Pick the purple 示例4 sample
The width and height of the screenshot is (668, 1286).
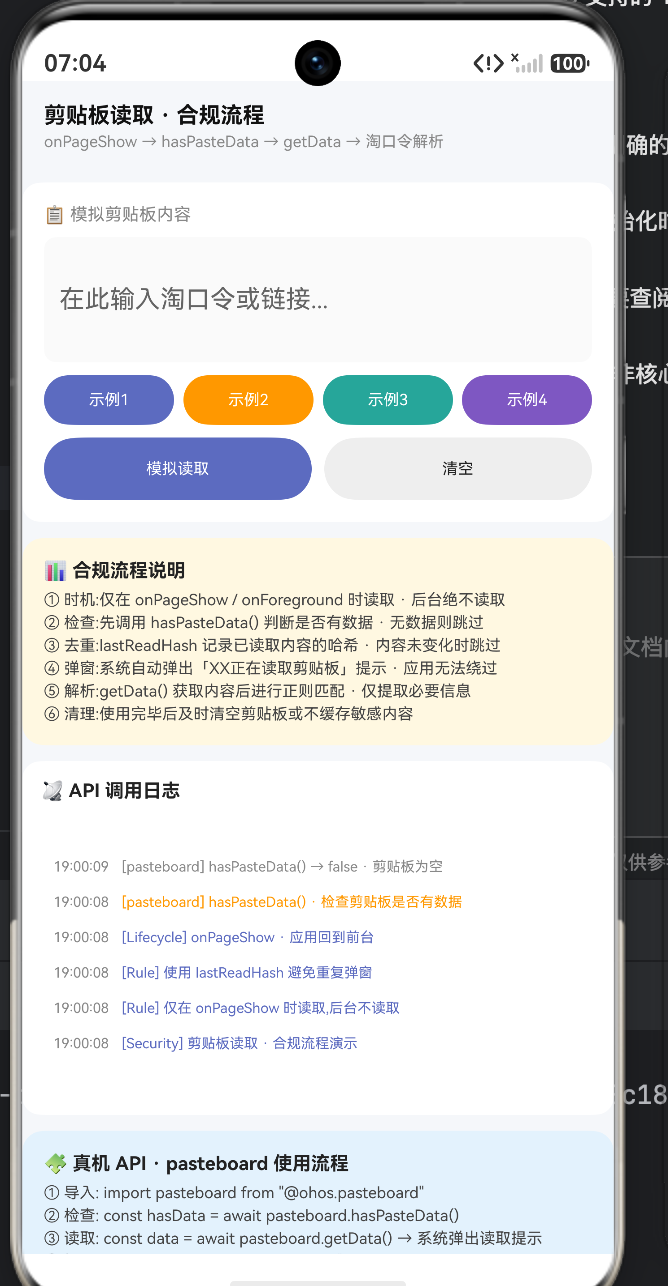pyautogui.click(x=527, y=400)
